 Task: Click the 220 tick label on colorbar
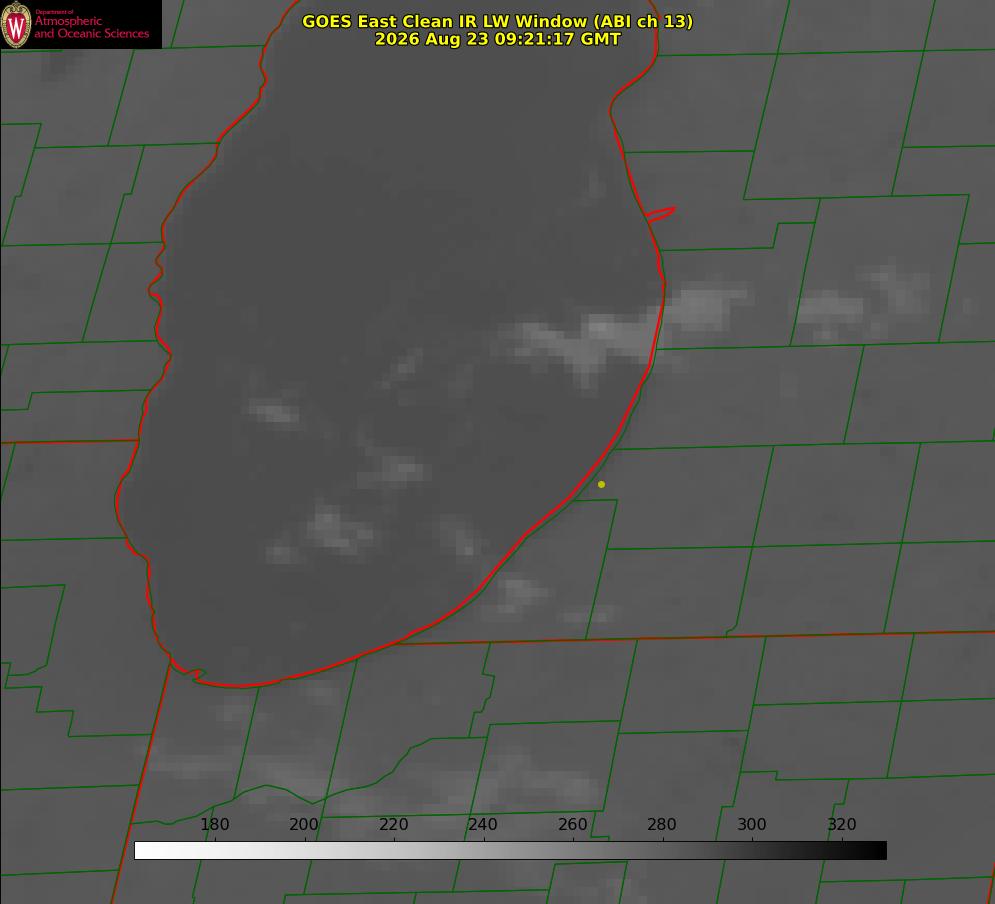[393, 824]
